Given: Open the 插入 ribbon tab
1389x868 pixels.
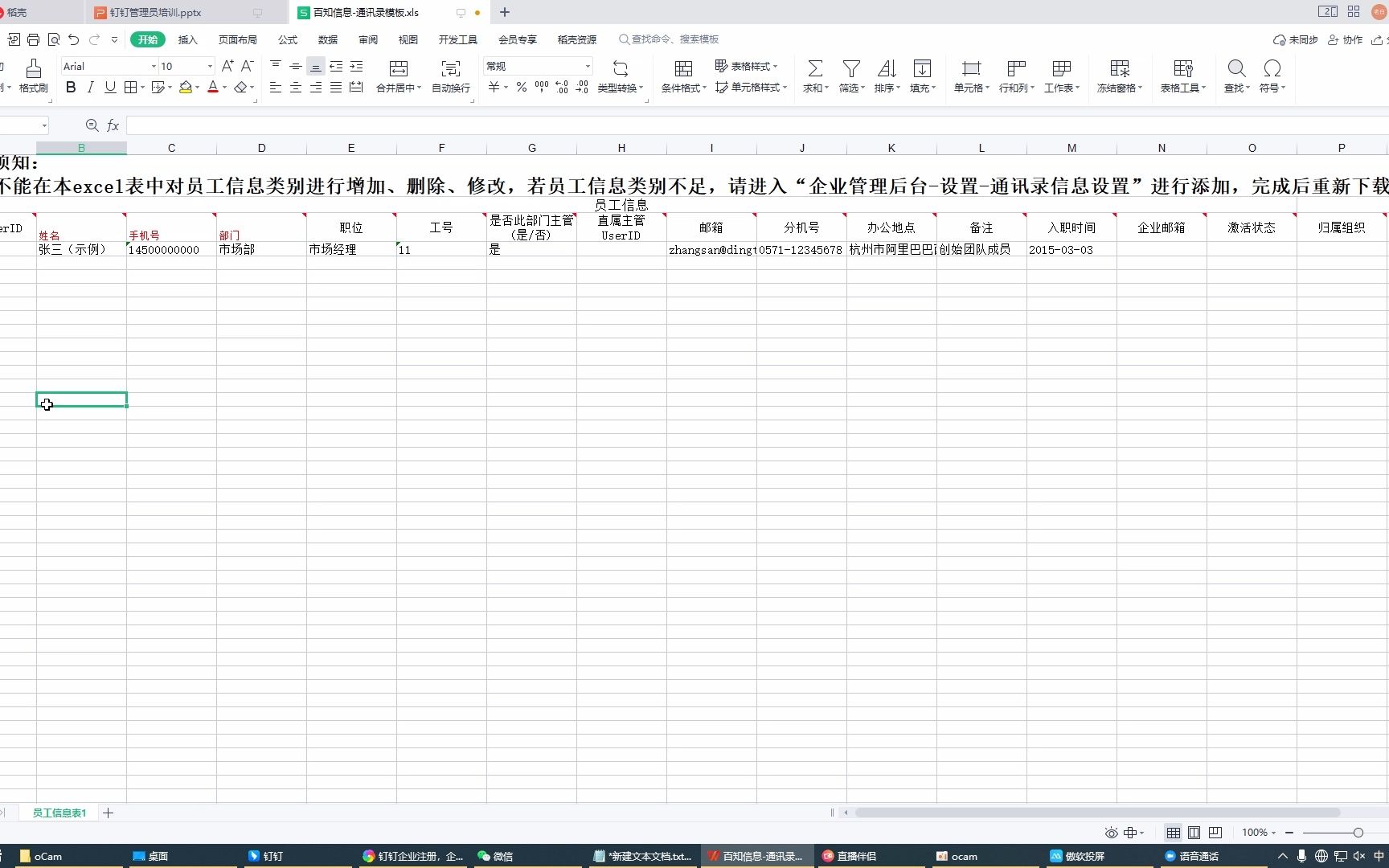Looking at the screenshot, I should 187,39.
